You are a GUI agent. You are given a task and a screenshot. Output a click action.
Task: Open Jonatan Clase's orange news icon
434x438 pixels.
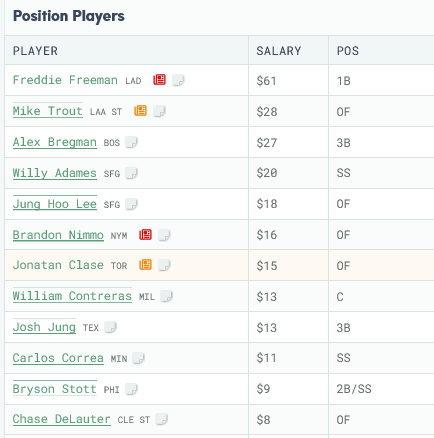tap(145, 265)
